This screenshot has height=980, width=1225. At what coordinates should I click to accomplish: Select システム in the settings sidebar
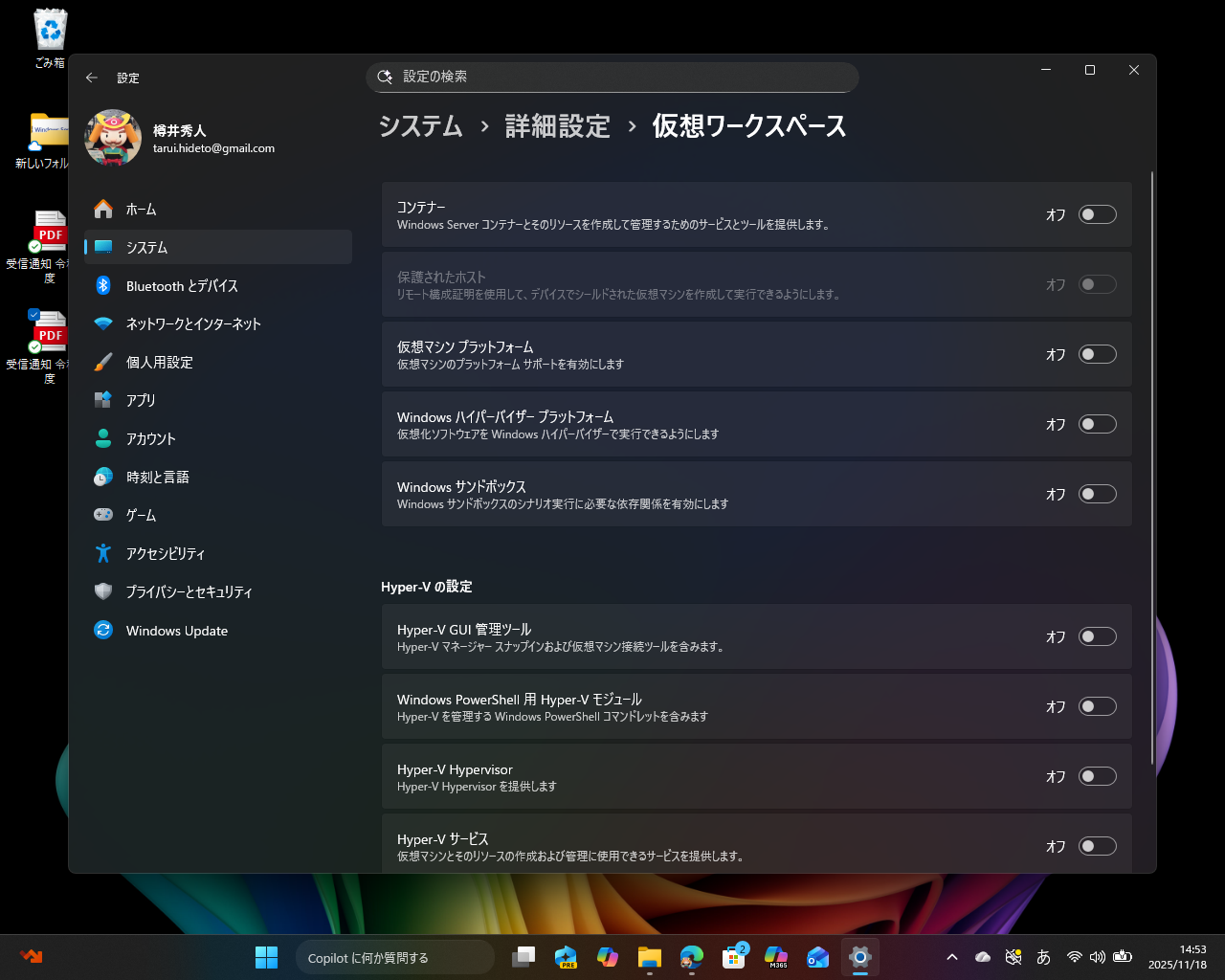145,247
